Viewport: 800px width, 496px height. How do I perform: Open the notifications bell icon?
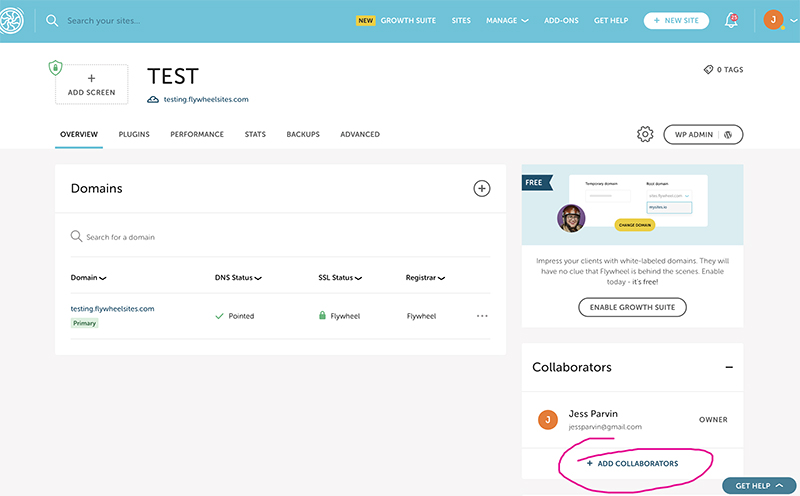coord(731,20)
